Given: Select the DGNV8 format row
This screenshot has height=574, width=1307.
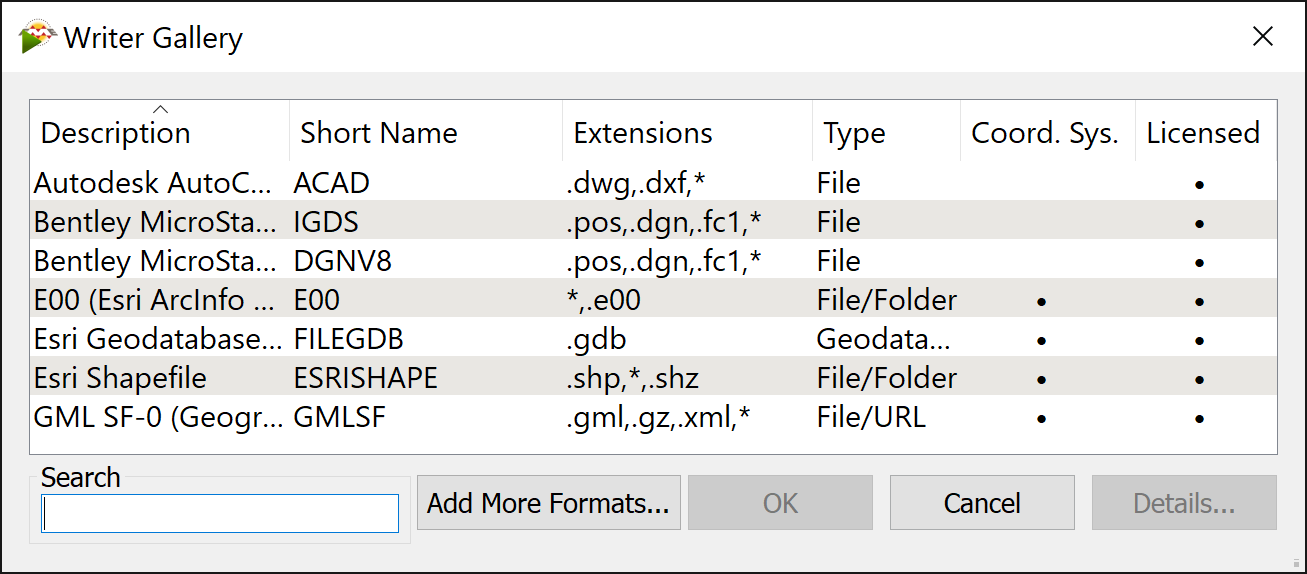Looking at the screenshot, I should point(342,261).
